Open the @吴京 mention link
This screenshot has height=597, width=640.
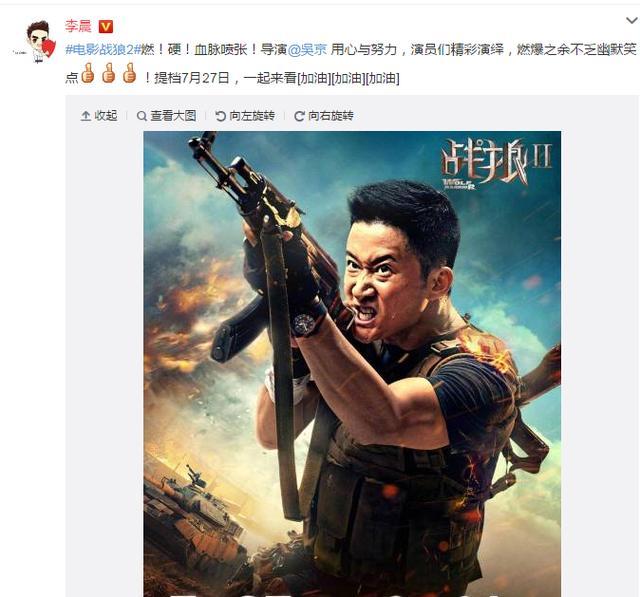(x=307, y=50)
